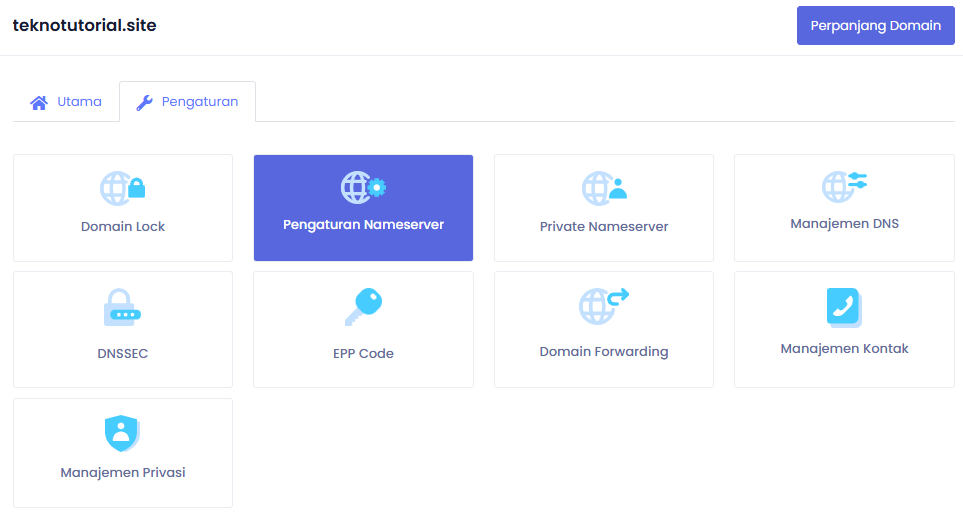Click the Manajemen Privasi shield icon

point(122,433)
